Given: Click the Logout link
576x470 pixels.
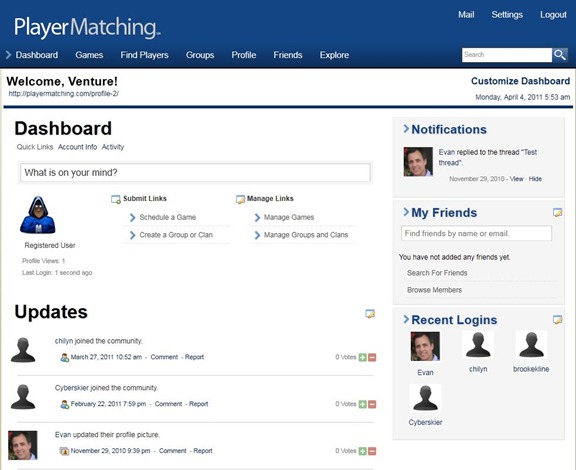Looking at the screenshot, I should 553,15.
